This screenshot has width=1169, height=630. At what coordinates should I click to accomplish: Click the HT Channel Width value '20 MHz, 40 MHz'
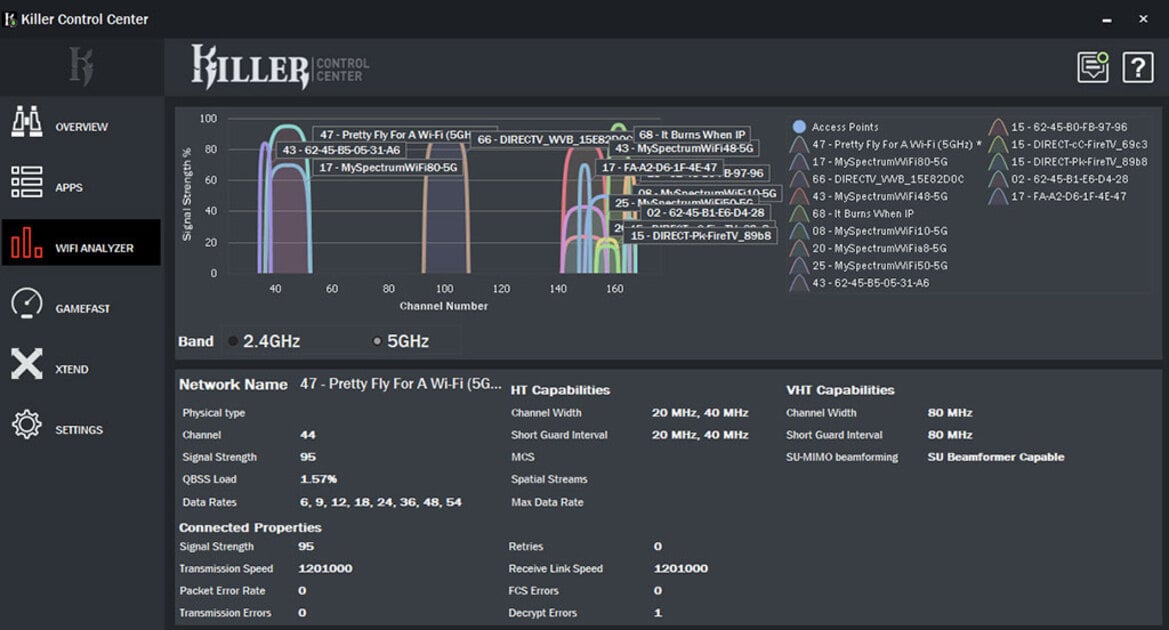pos(699,413)
